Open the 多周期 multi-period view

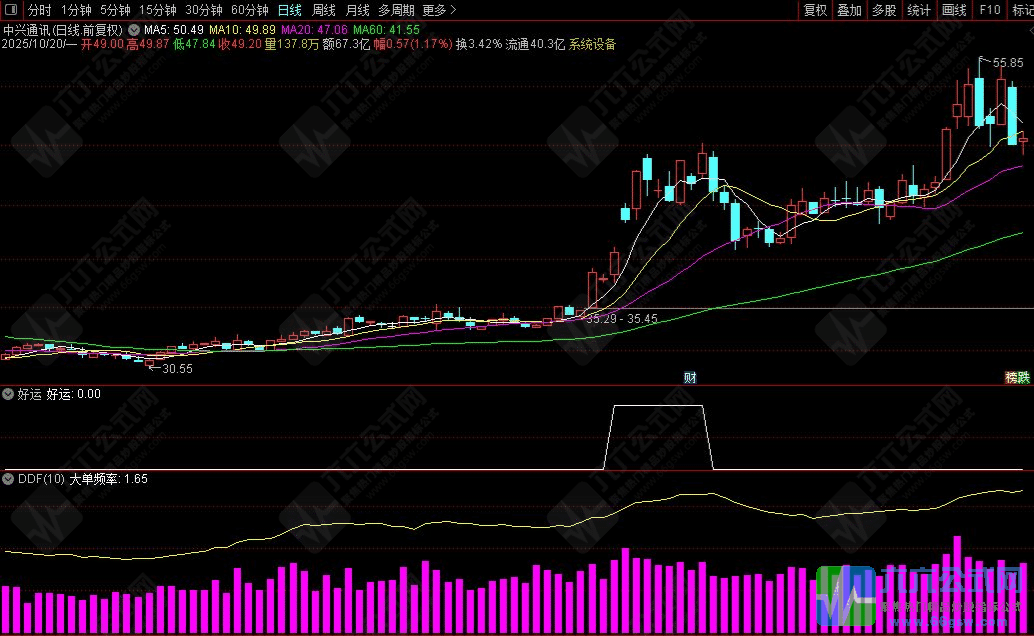pos(396,10)
